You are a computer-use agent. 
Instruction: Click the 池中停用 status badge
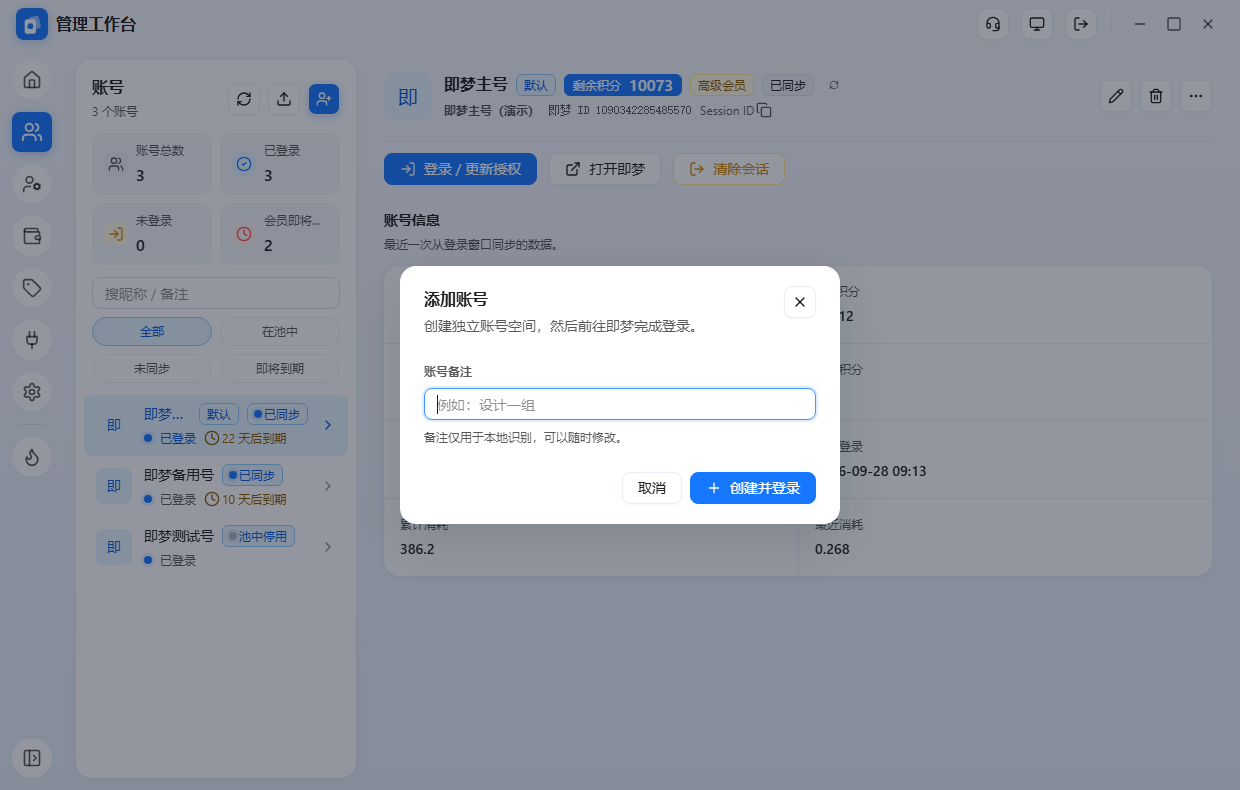click(x=258, y=536)
